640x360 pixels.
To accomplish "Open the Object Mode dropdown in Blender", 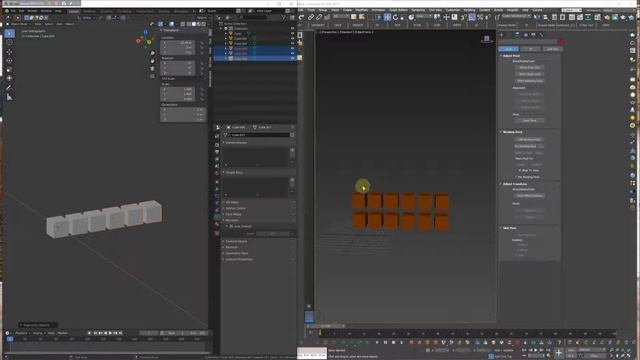I will 18,24.
